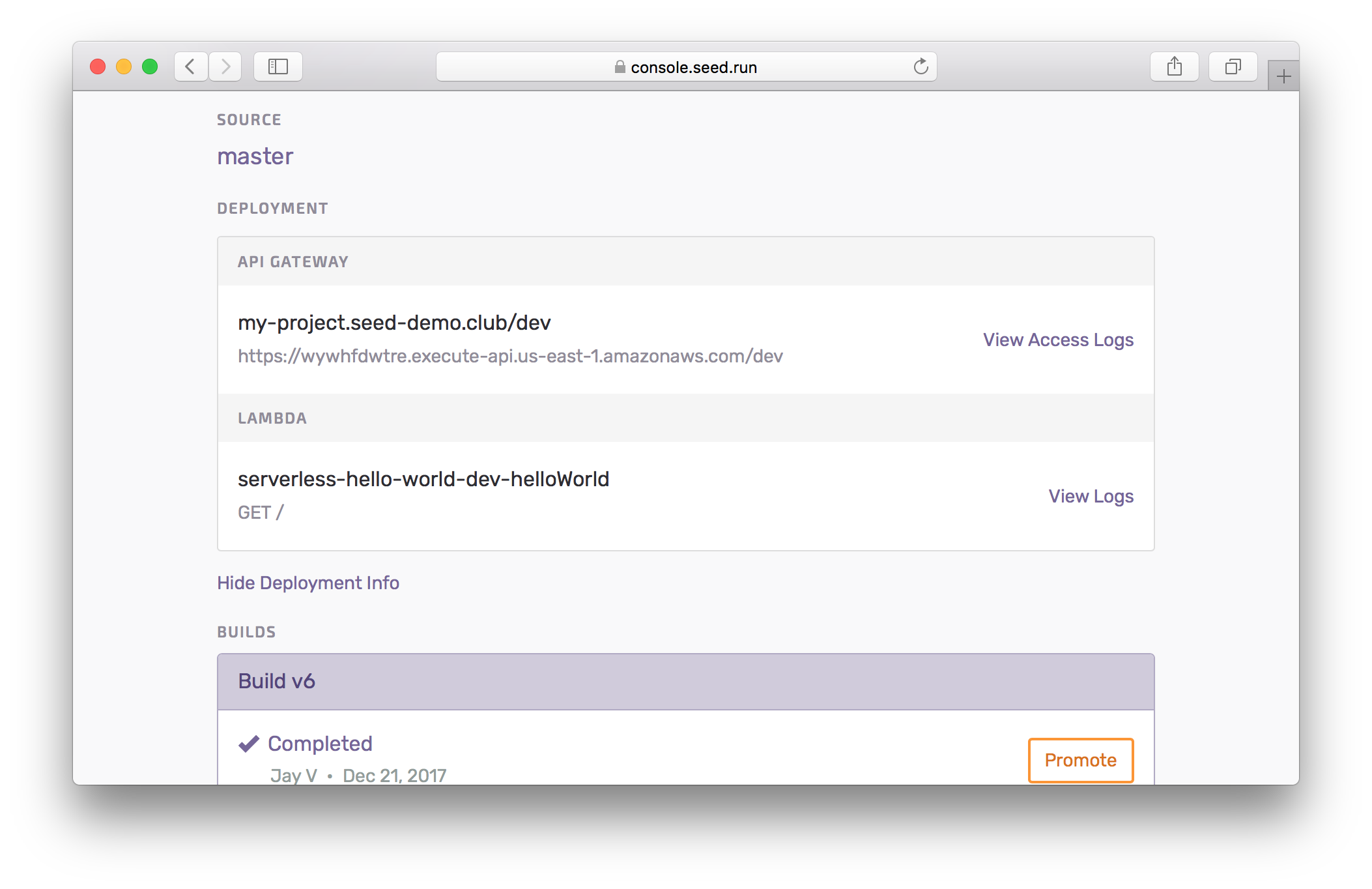Toggle the Safari sidebar icon
Screen dimensions: 1372x889
pos(278,66)
